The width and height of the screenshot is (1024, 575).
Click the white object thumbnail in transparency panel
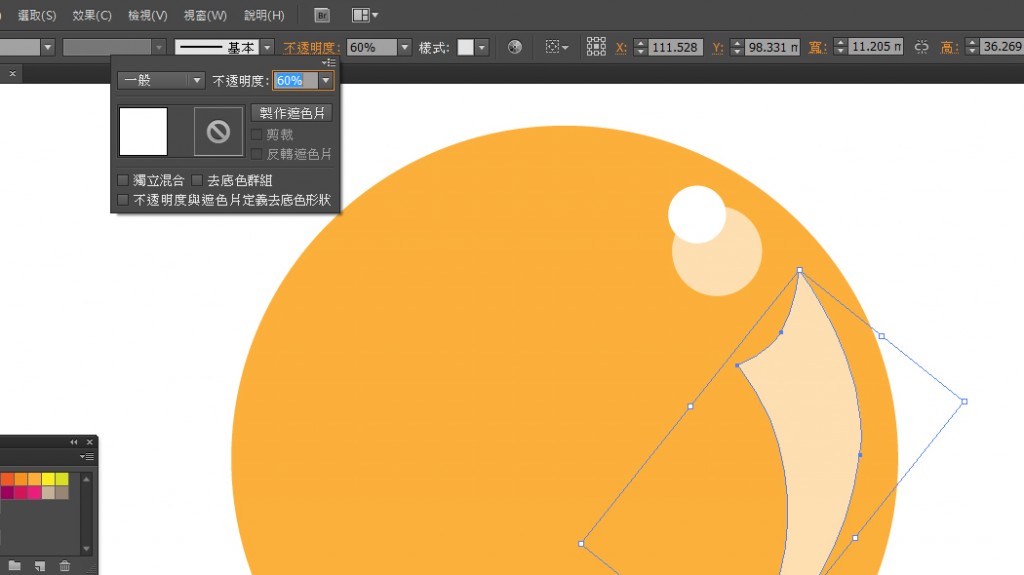(143, 131)
